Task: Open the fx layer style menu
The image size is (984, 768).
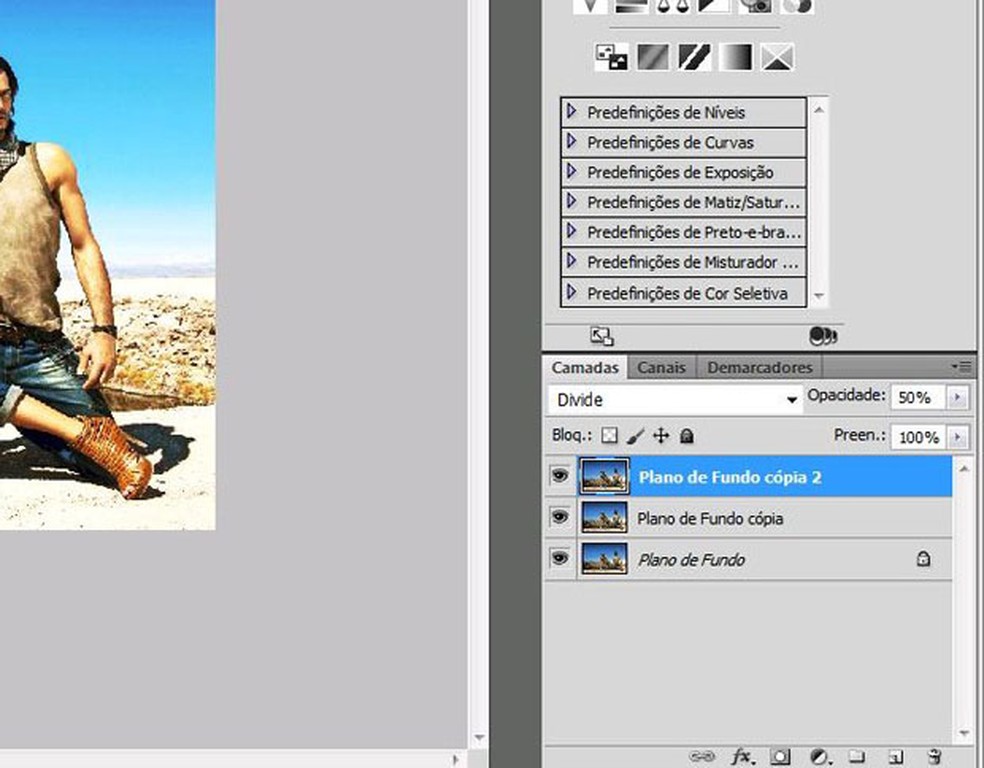Action: (x=742, y=757)
